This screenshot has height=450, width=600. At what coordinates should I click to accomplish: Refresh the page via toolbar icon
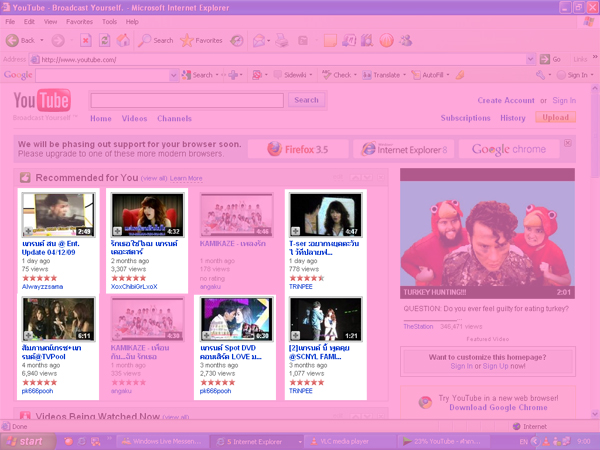[x=104, y=41]
